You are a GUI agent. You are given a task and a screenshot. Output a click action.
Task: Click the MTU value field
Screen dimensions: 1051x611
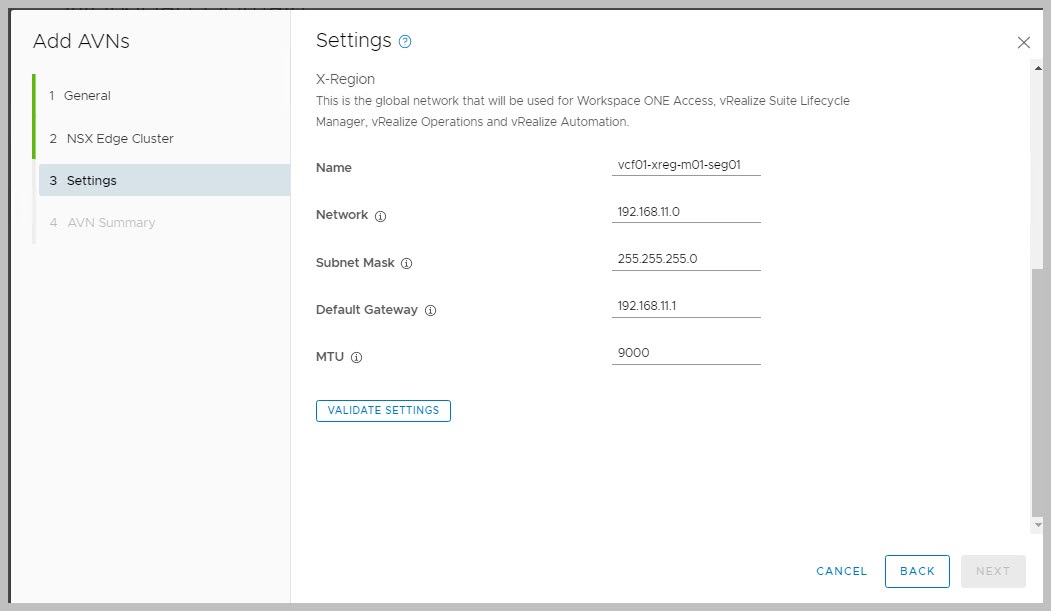point(686,353)
